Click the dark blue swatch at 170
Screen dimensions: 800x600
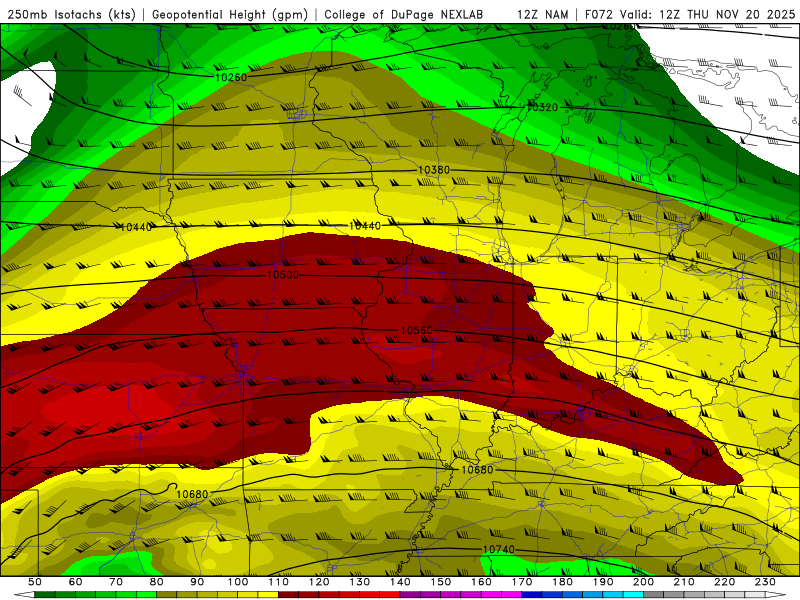pos(532,595)
